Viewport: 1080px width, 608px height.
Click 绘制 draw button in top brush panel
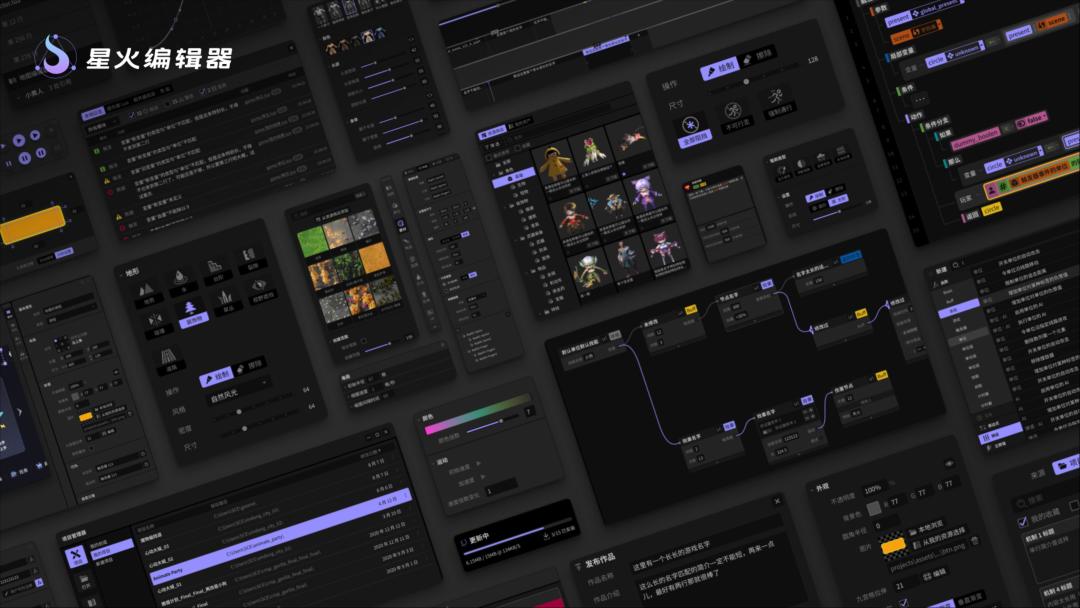[x=718, y=70]
